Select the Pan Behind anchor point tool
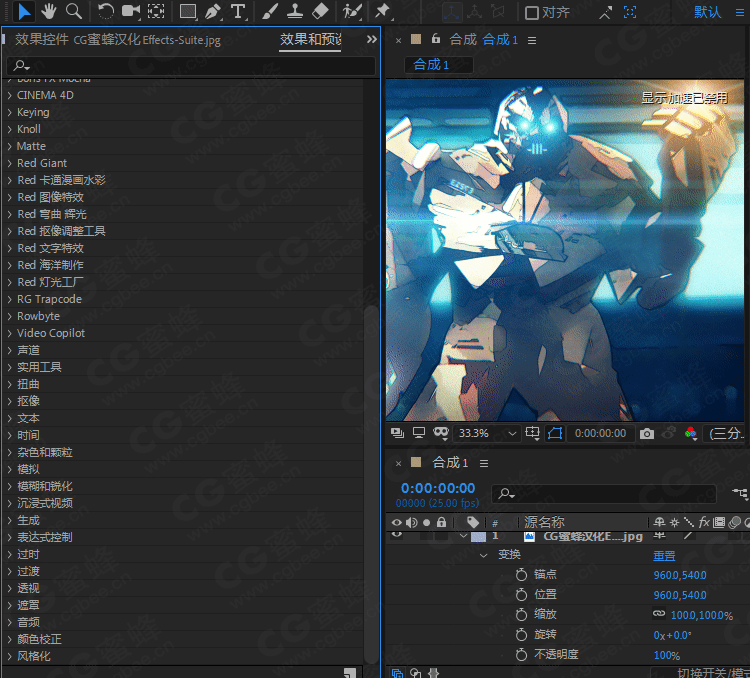The width and height of the screenshot is (750, 678). pos(156,11)
